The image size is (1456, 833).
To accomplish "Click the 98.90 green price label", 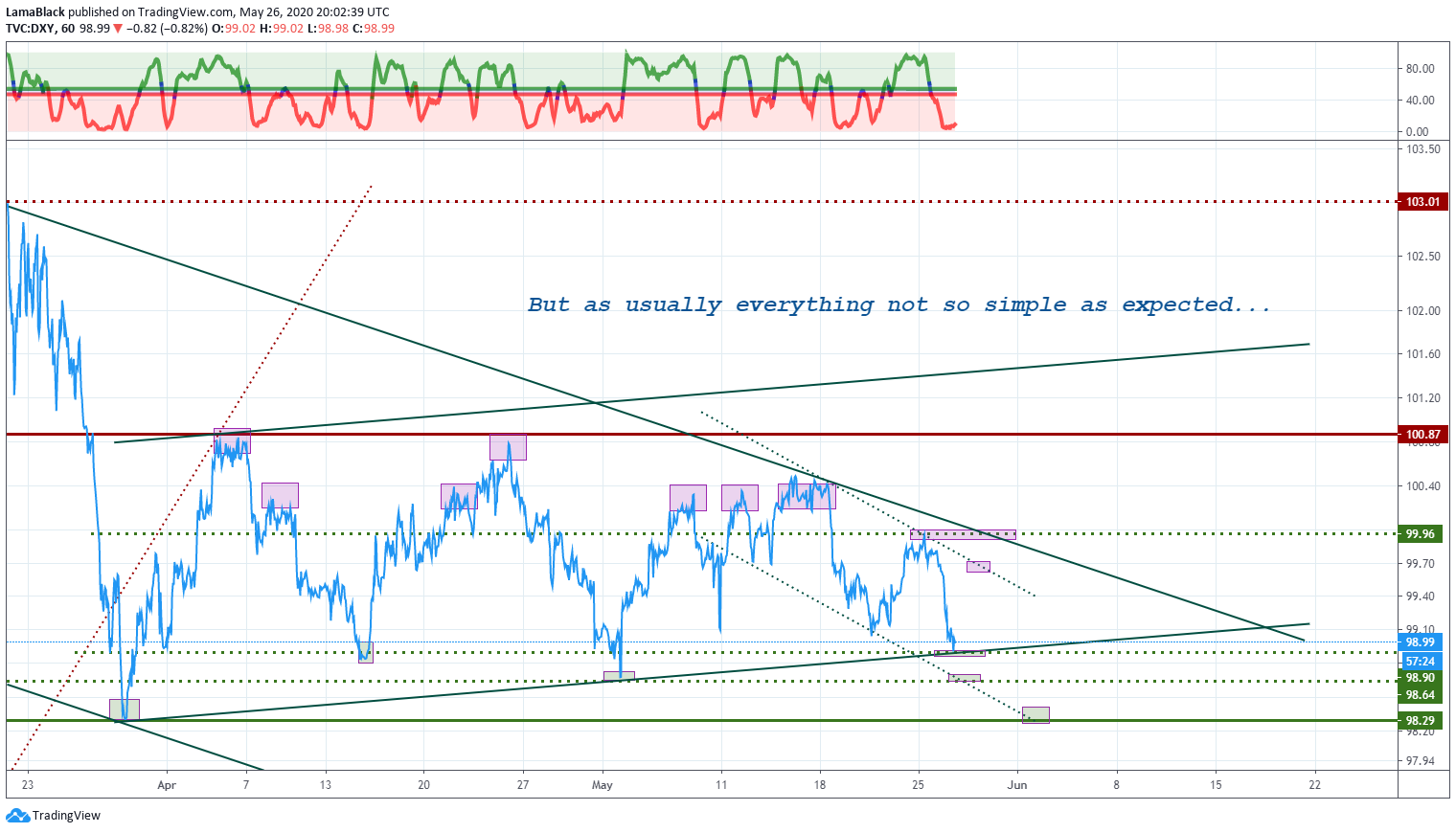I will pos(1420,678).
